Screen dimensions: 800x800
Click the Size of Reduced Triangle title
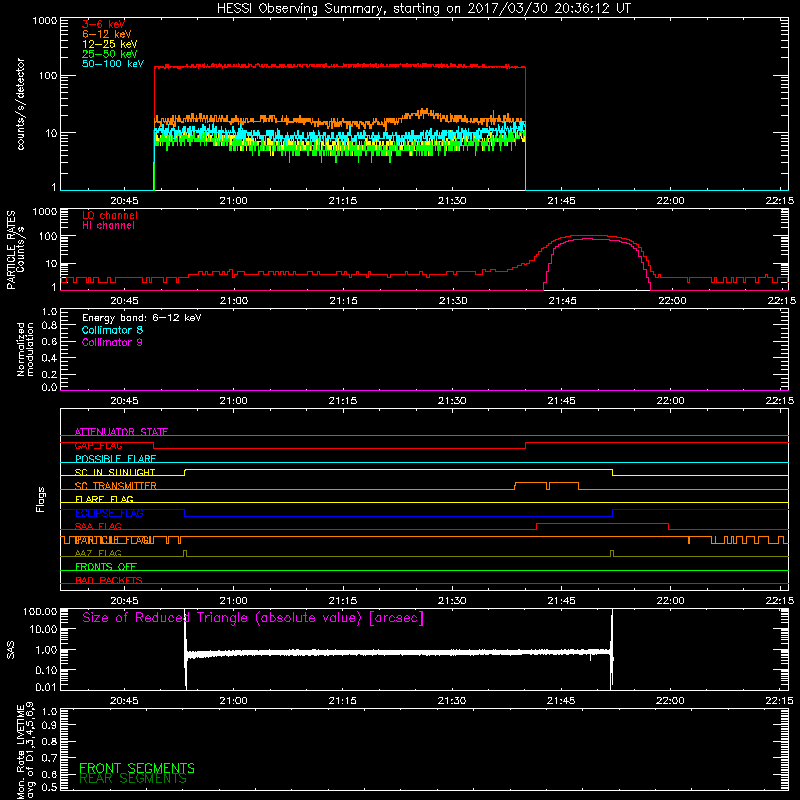(253, 618)
